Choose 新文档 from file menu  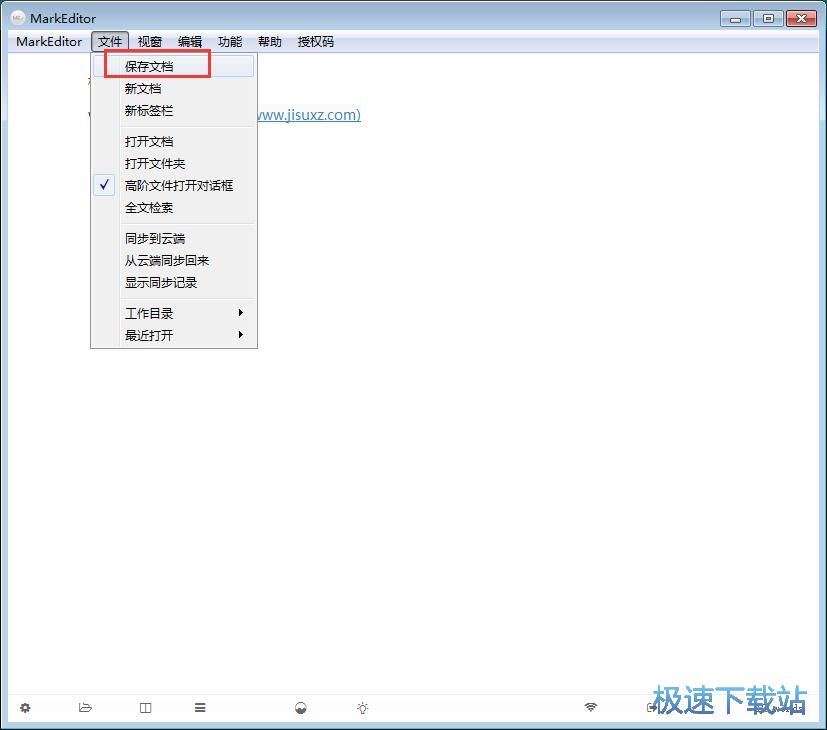pyautogui.click(x=174, y=88)
